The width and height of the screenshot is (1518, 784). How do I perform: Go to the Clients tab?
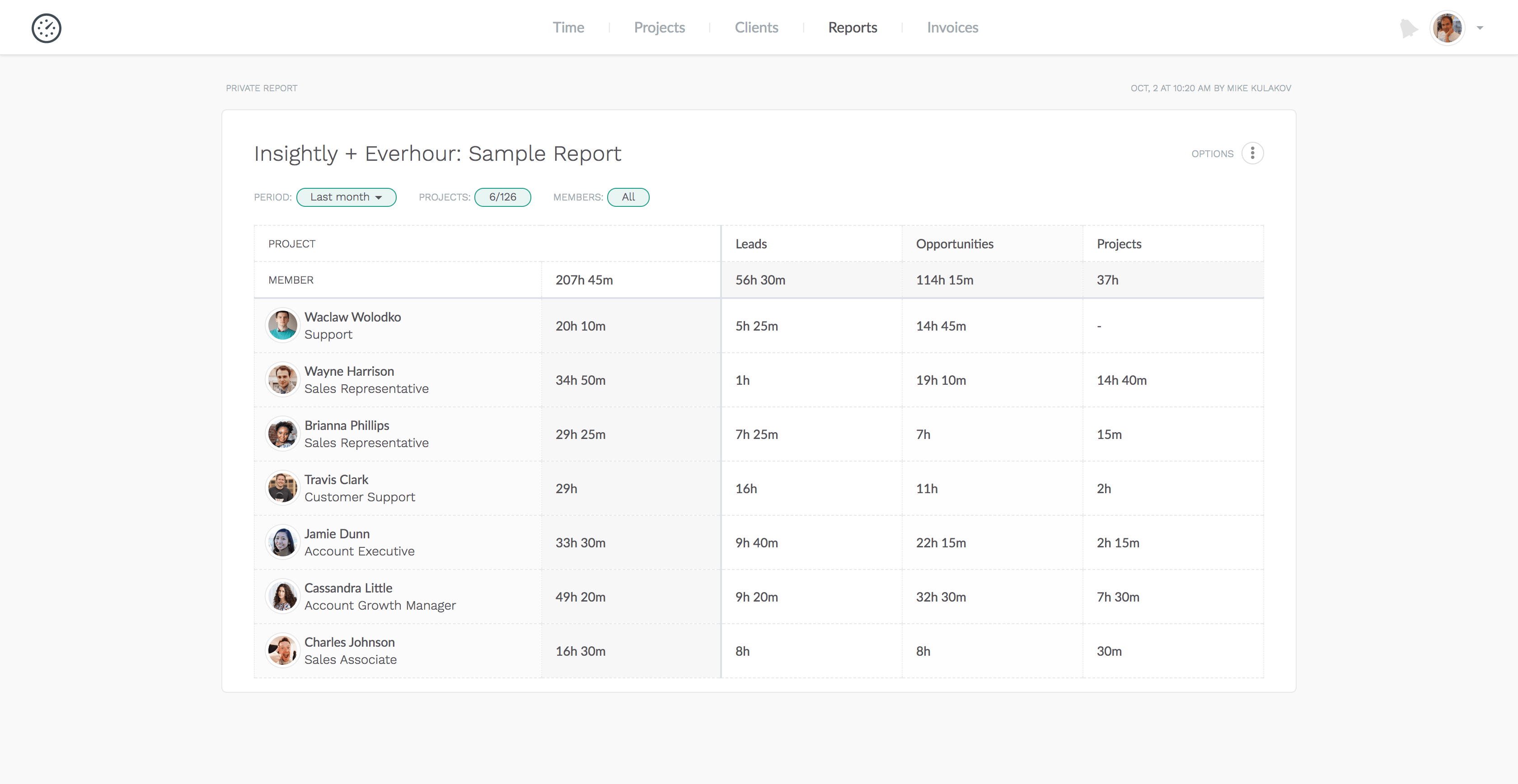pyautogui.click(x=756, y=28)
